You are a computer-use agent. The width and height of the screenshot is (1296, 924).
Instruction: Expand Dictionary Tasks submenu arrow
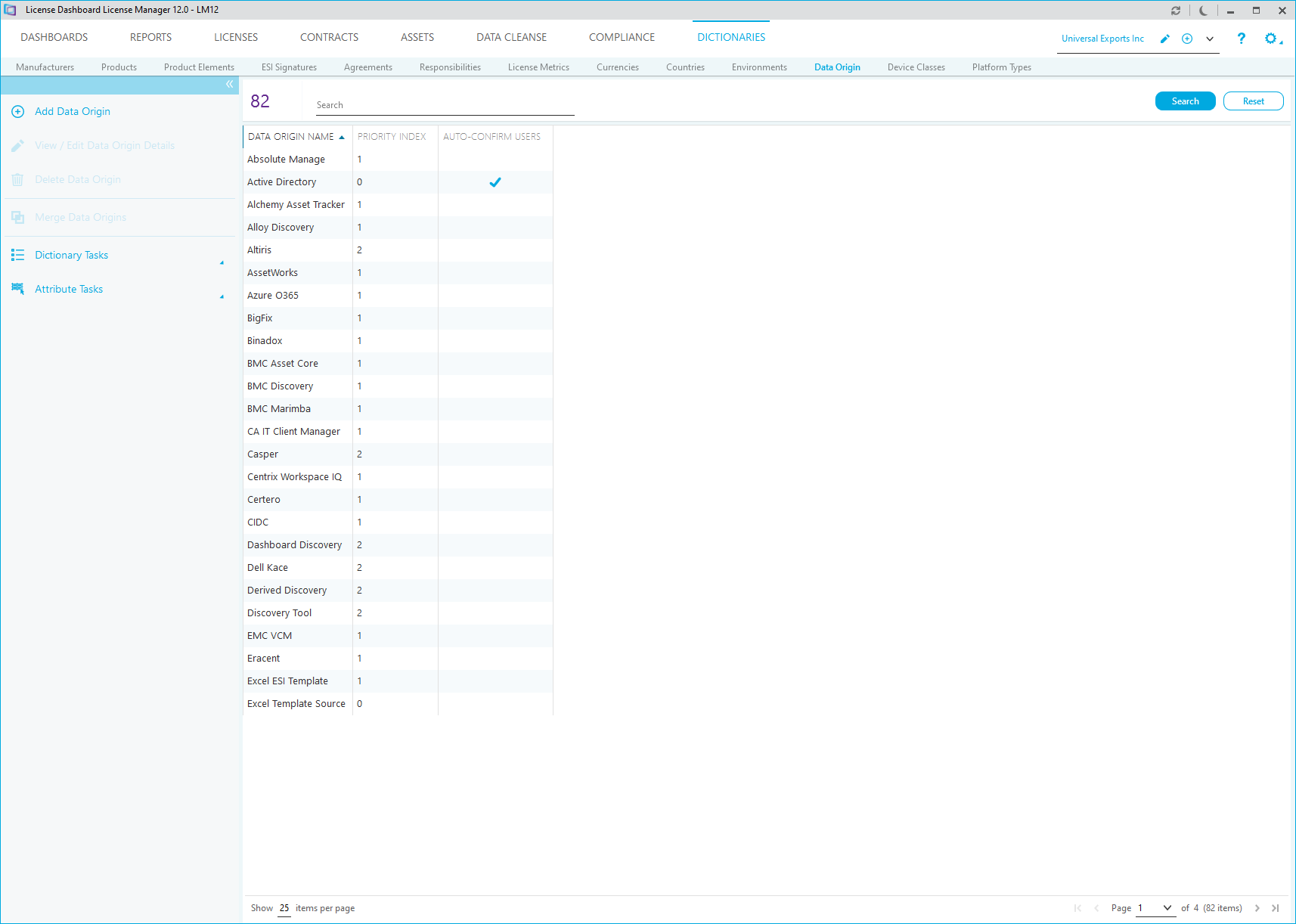pos(222,263)
